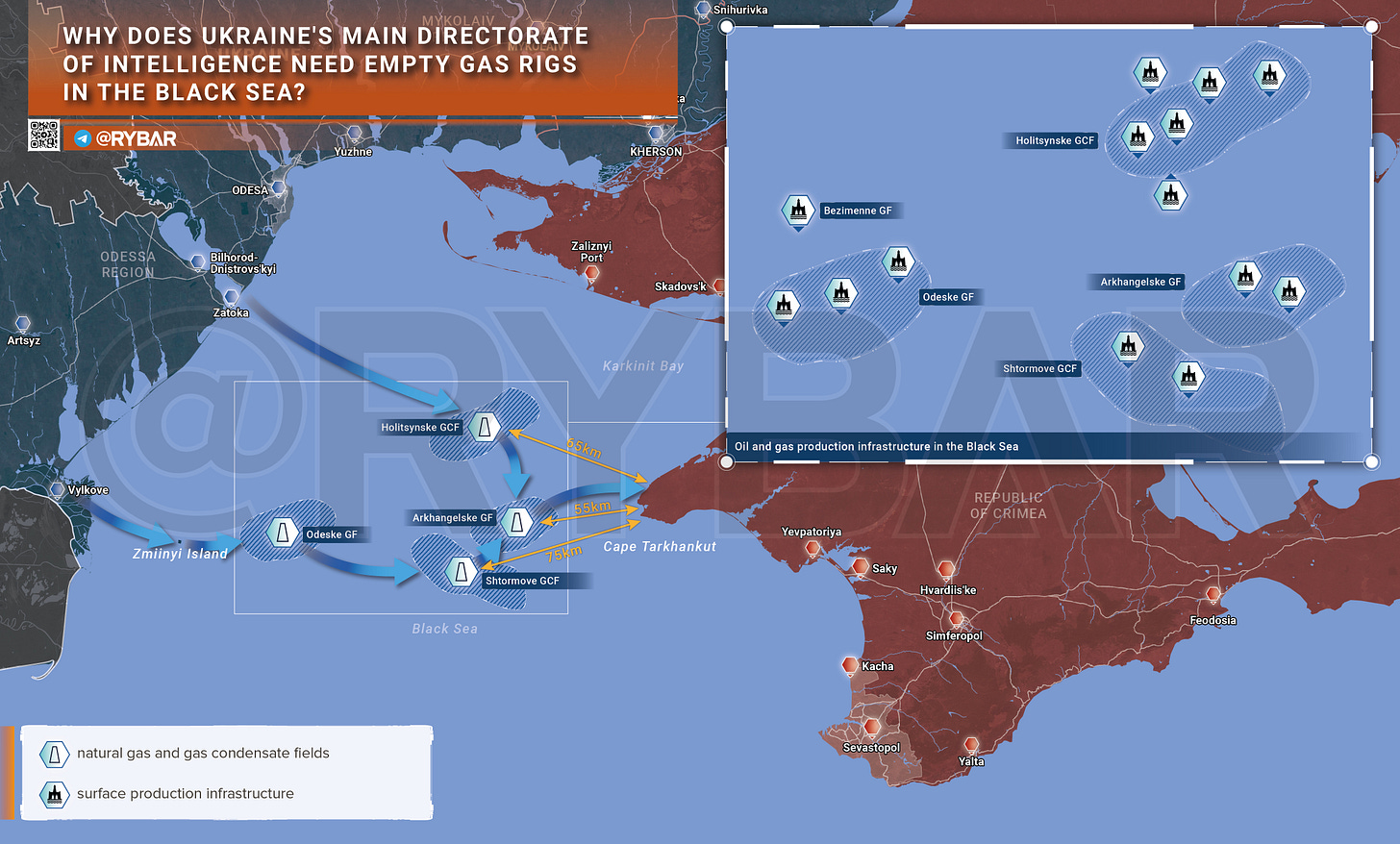This screenshot has width=1400, height=844.
Task: Click the legend icon for surface production infrastructure
Action: pos(55,794)
